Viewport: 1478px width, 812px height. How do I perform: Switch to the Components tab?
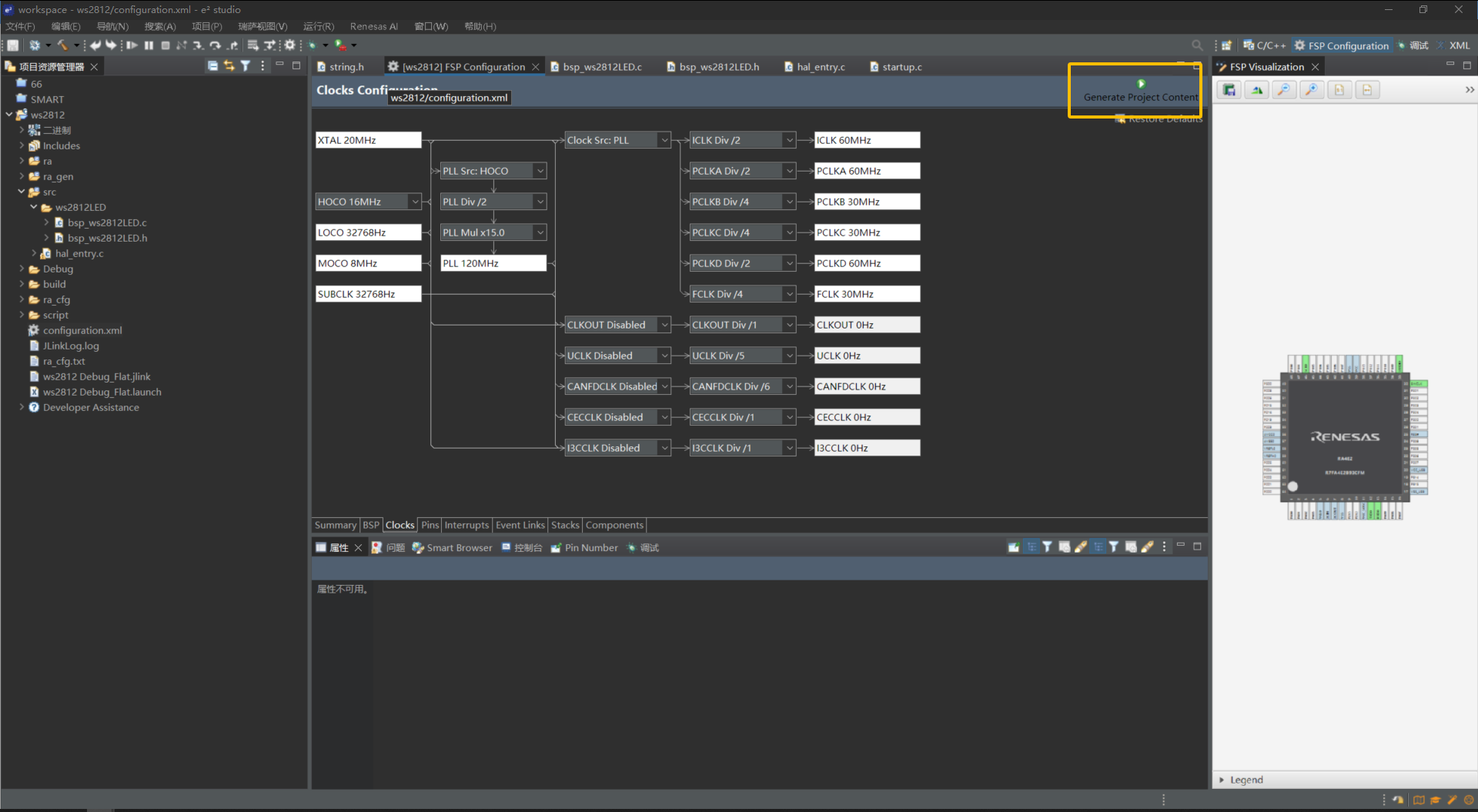(x=614, y=525)
